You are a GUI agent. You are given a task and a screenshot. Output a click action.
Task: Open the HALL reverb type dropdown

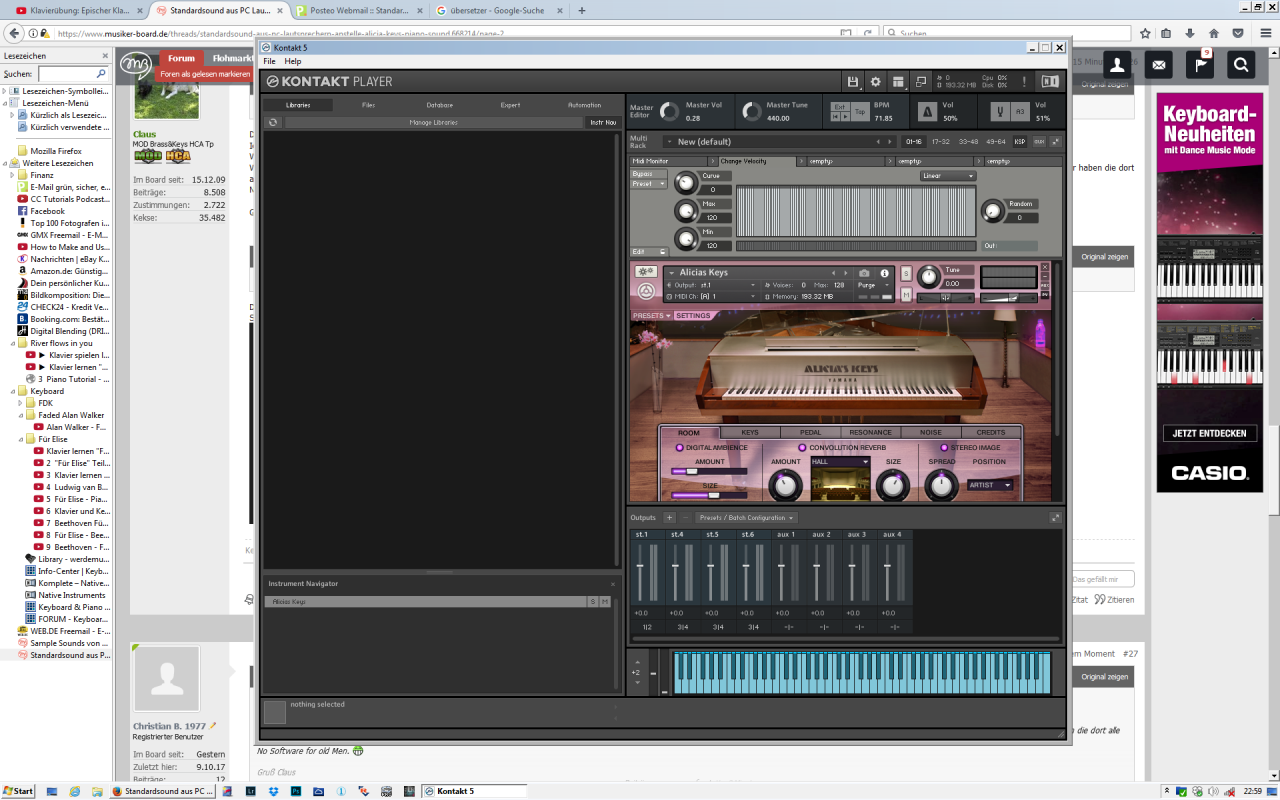[840, 462]
